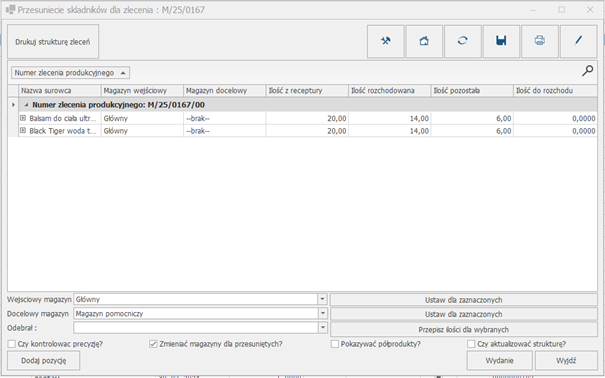
Task: Click Ilość do rozchodu cell in Black Tiger row
Action: click(x=556, y=131)
